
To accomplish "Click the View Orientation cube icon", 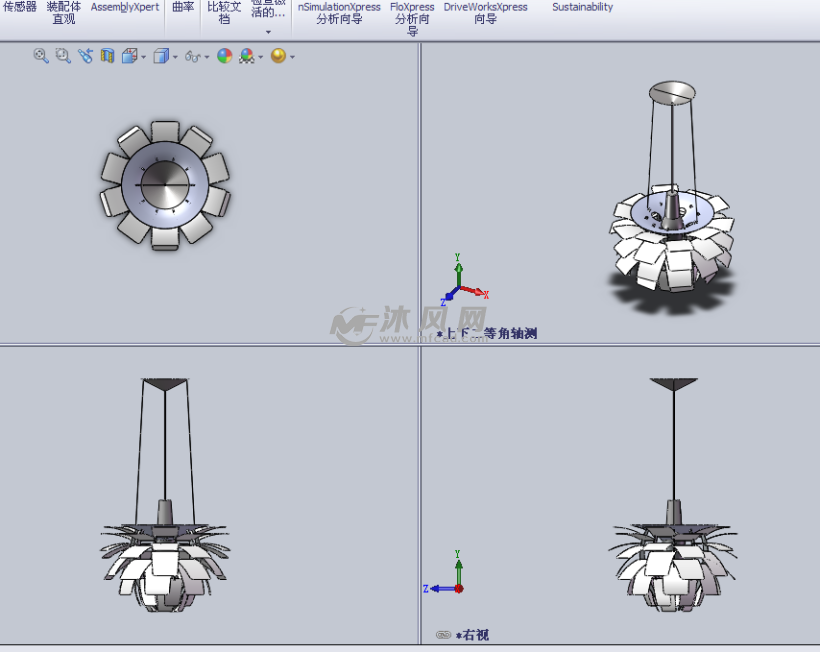I will coord(129,56).
